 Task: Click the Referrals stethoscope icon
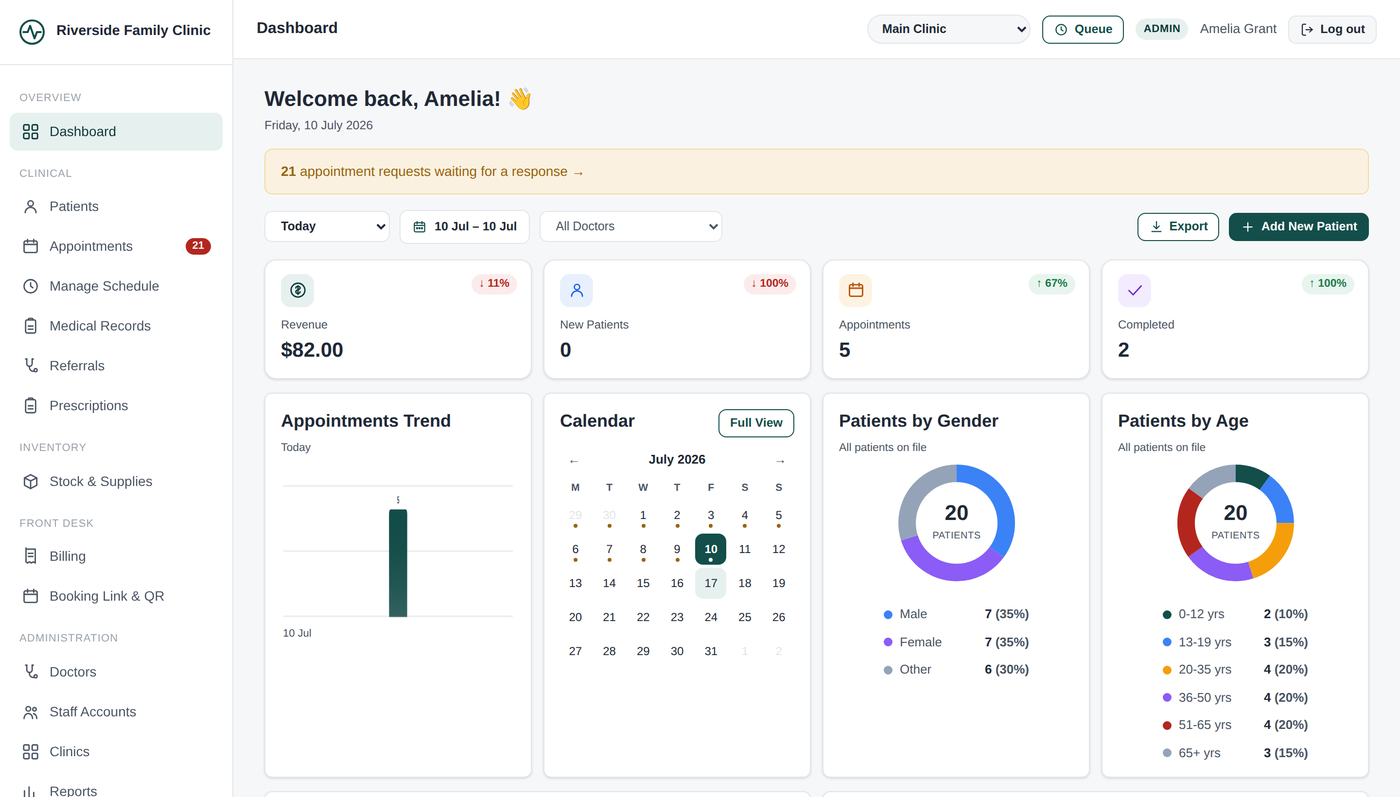point(31,366)
